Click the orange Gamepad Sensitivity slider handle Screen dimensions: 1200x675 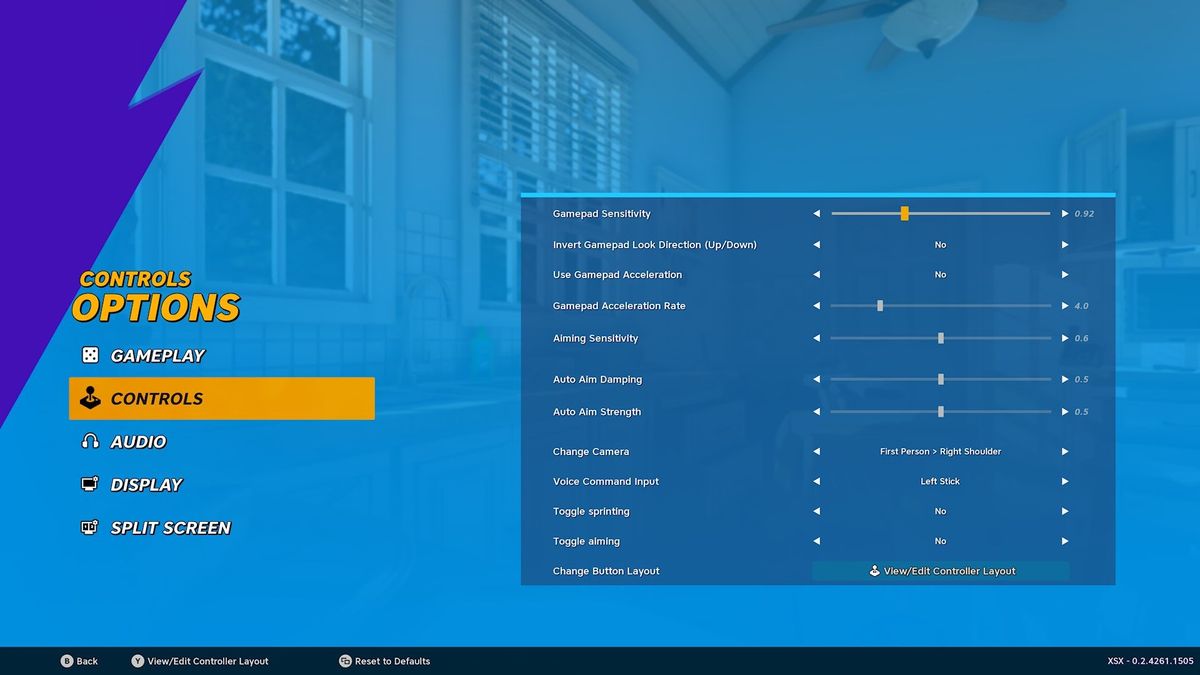point(904,213)
